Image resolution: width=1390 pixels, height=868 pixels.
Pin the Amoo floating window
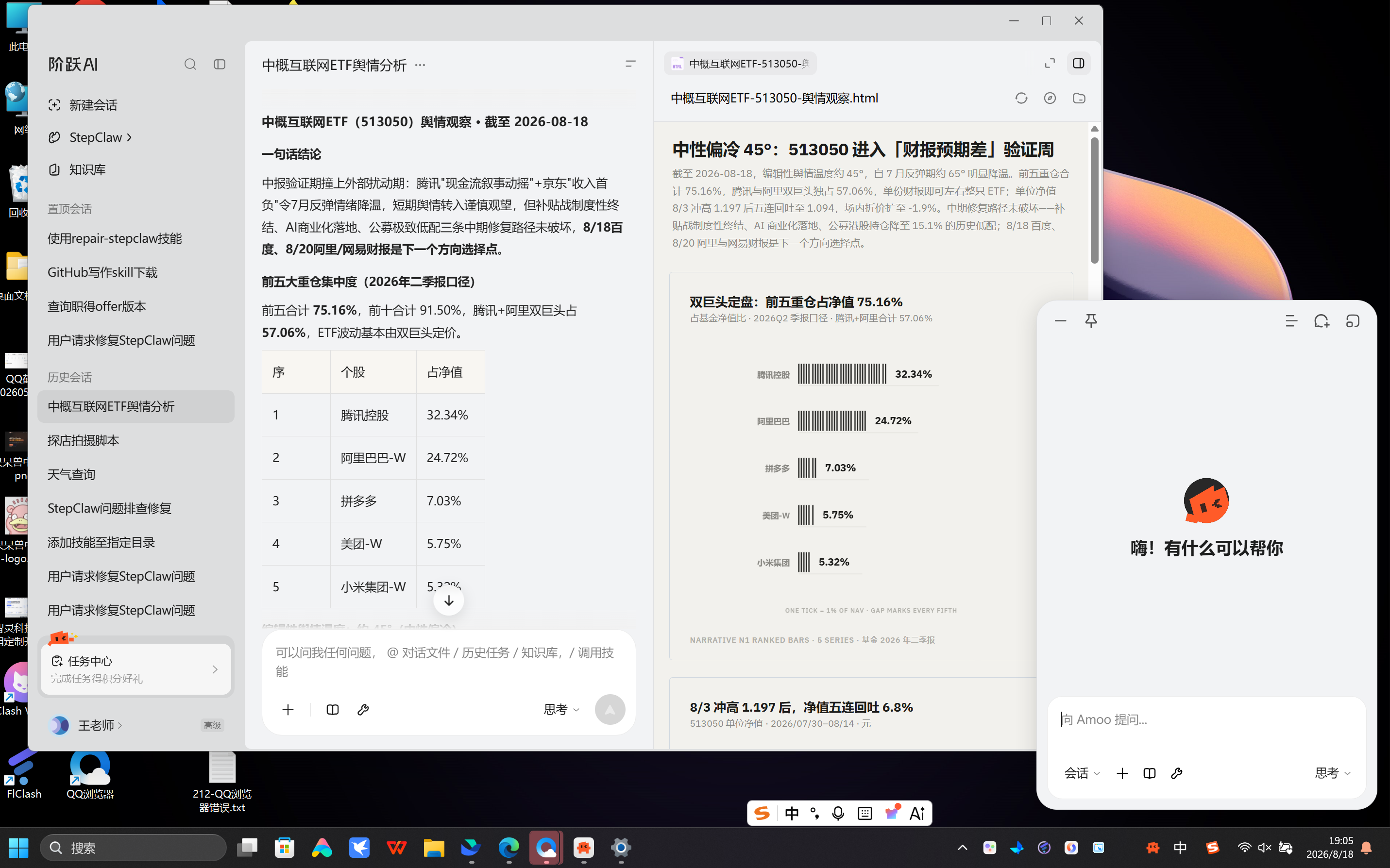click(x=1091, y=321)
